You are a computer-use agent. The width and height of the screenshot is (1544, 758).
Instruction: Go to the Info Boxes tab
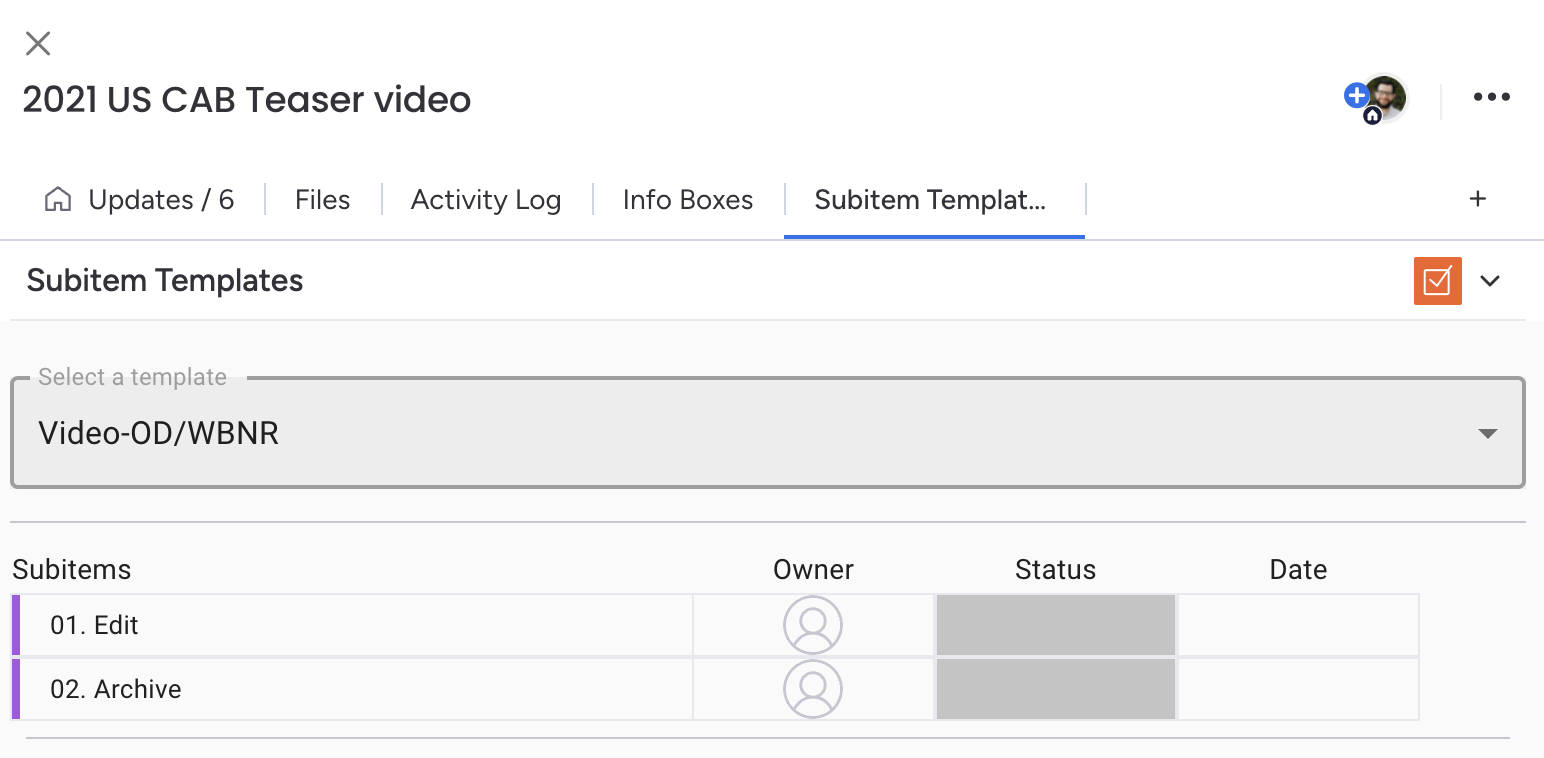687,200
